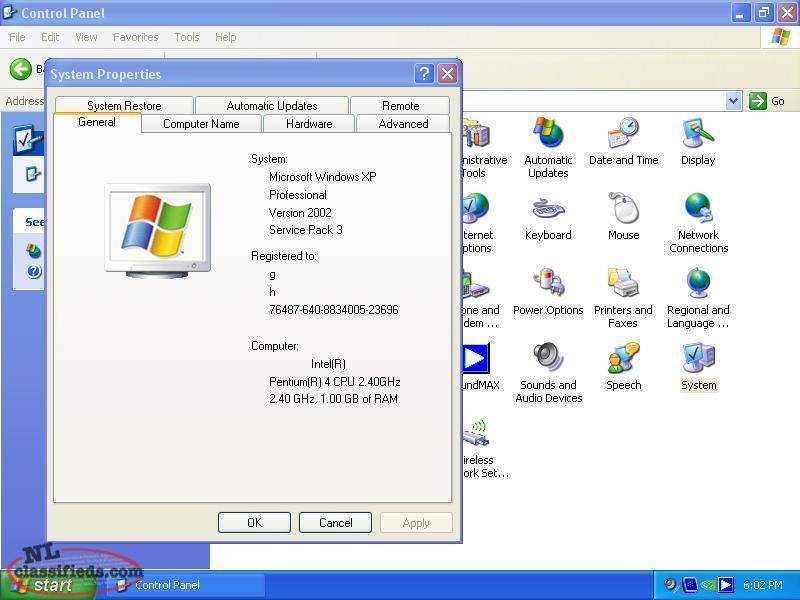Open the File menu
This screenshot has height=600, width=800.
coord(17,37)
